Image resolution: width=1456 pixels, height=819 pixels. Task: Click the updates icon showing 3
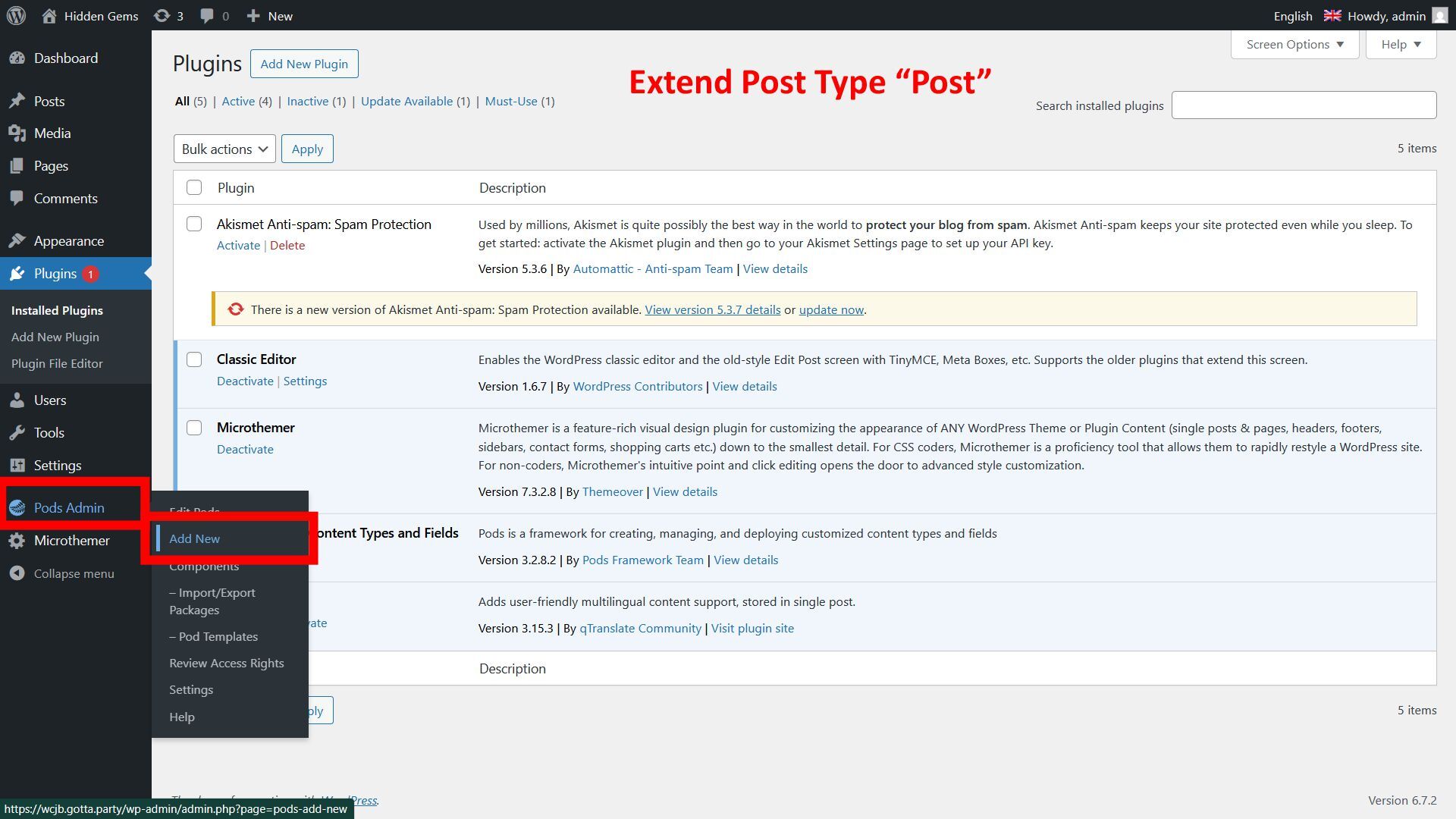(162, 15)
